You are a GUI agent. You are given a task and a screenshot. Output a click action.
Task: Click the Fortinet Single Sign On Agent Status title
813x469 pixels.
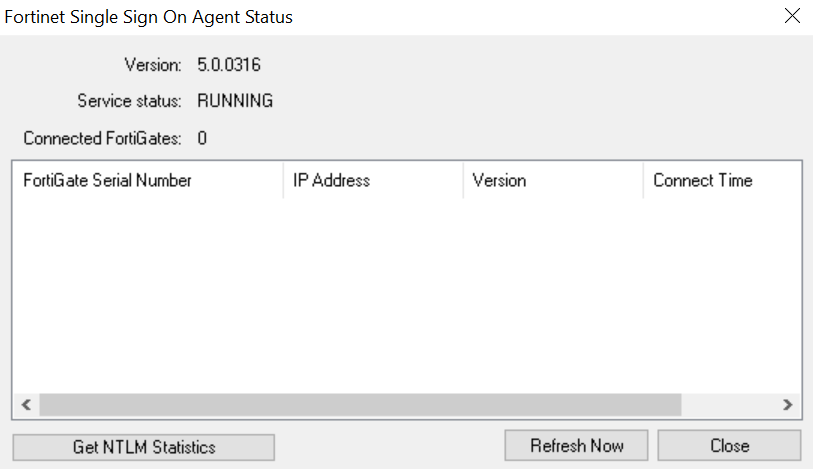tap(148, 17)
